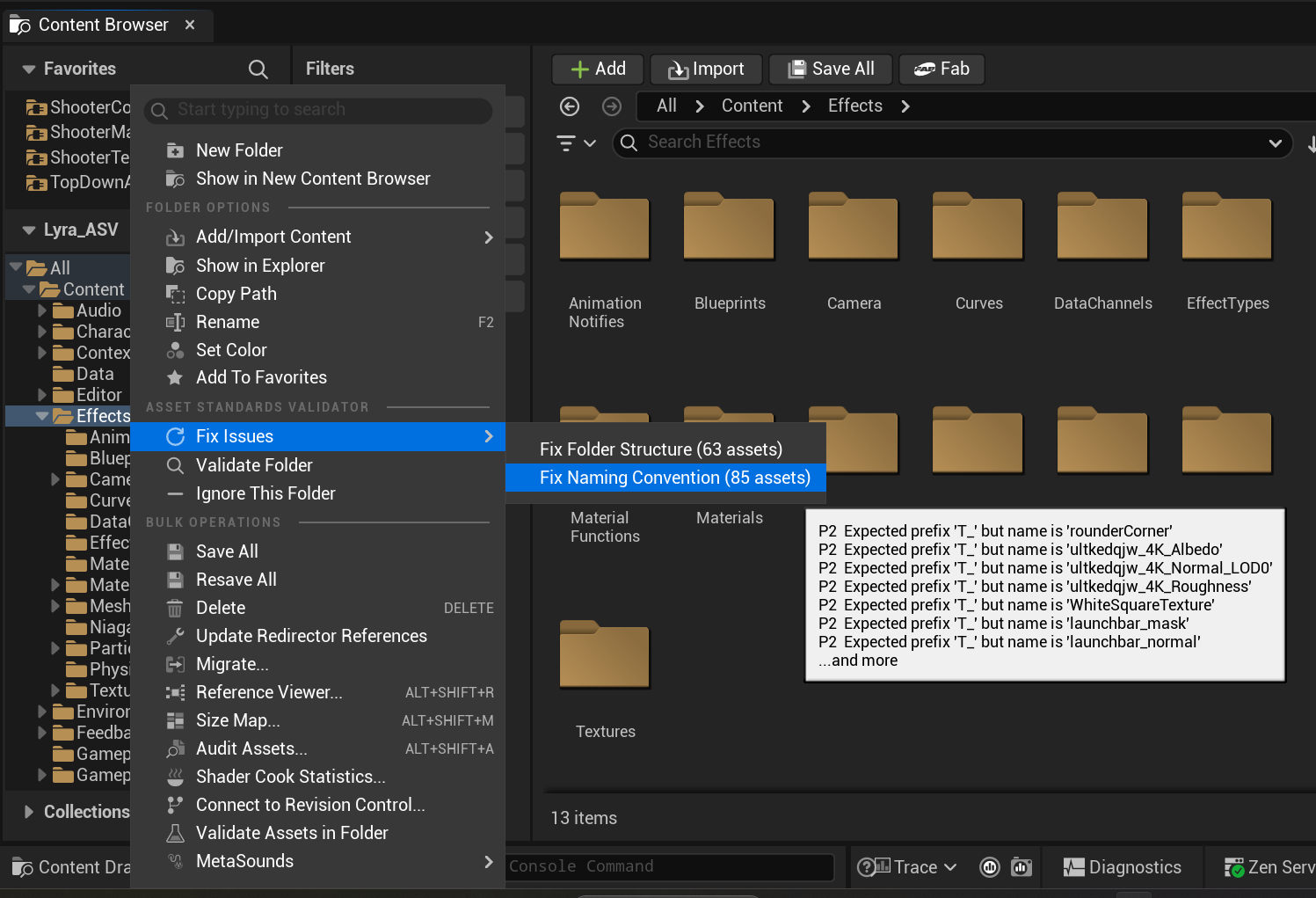The width and height of the screenshot is (1316, 898).
Task: Choose Show in New Content Browser
Action: pos(318,179)
